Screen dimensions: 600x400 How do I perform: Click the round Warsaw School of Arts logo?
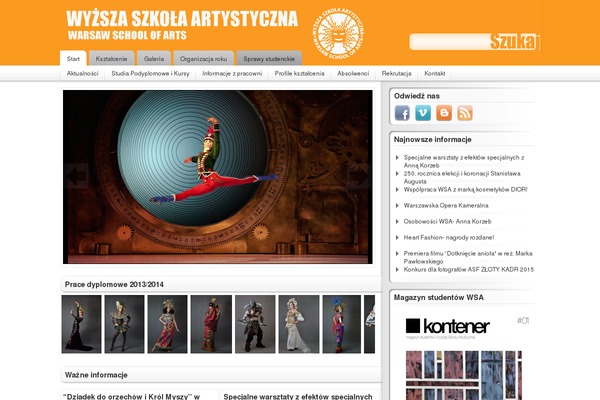point(338,34)
